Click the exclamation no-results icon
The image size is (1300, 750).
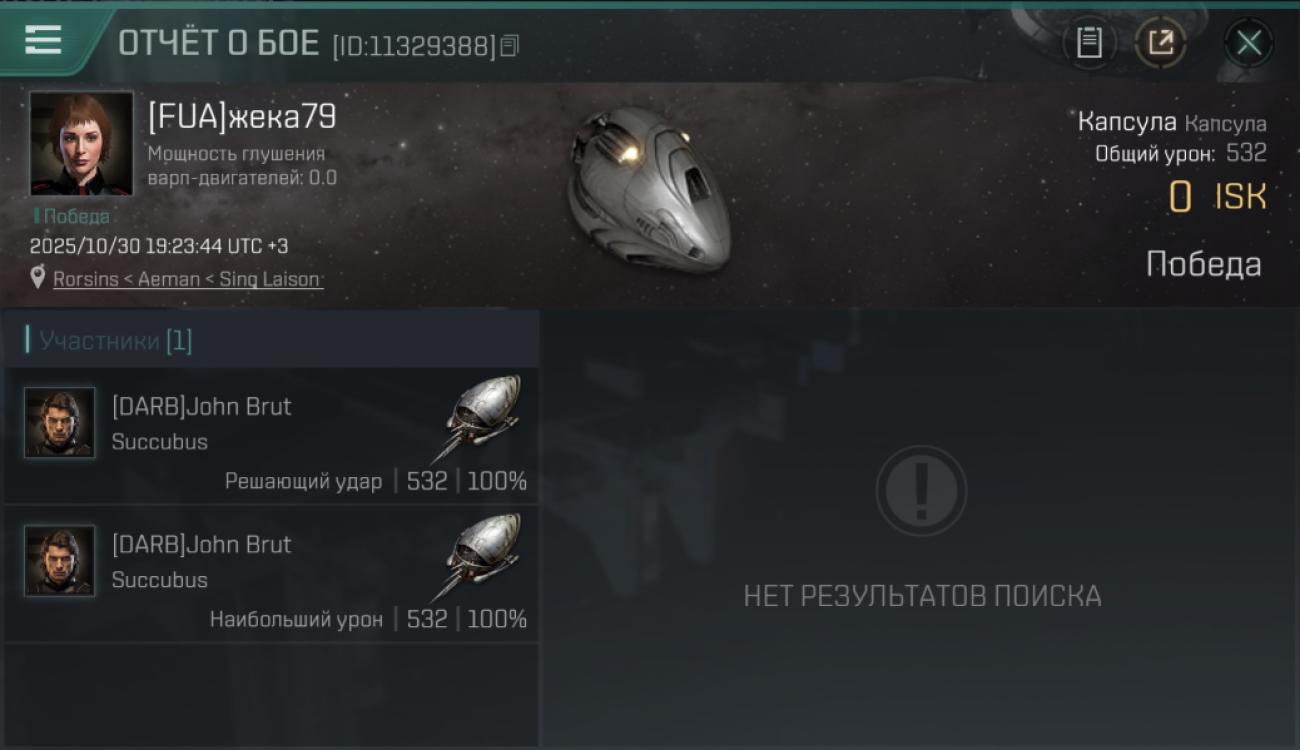point(921,491)
